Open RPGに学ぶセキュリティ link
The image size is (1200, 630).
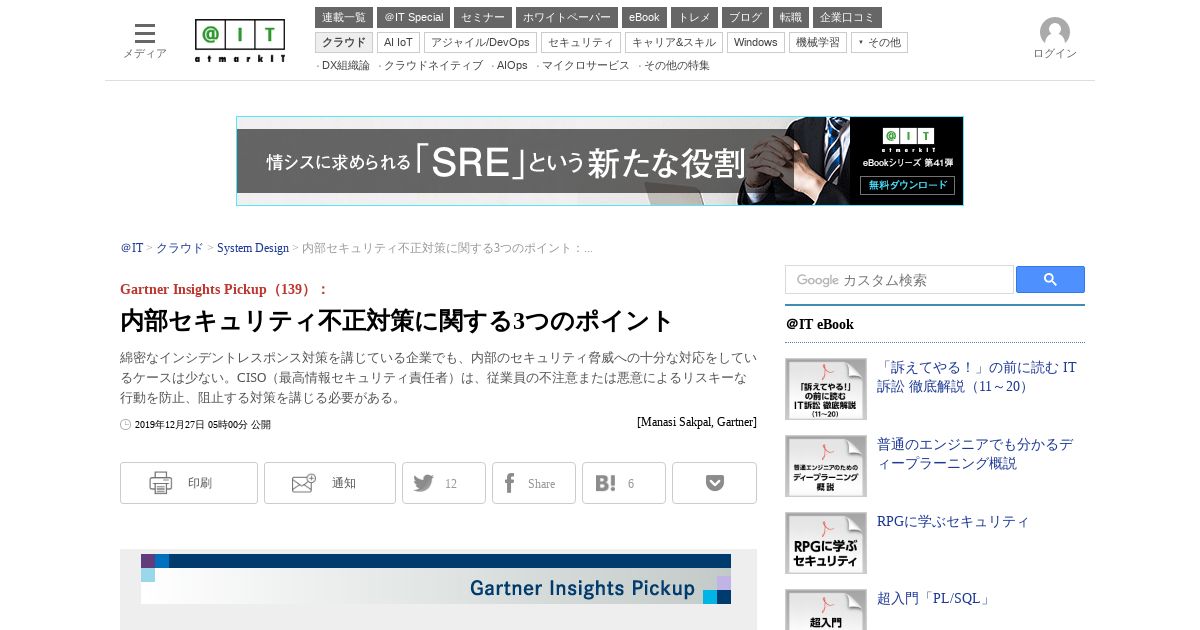(953, 522)
